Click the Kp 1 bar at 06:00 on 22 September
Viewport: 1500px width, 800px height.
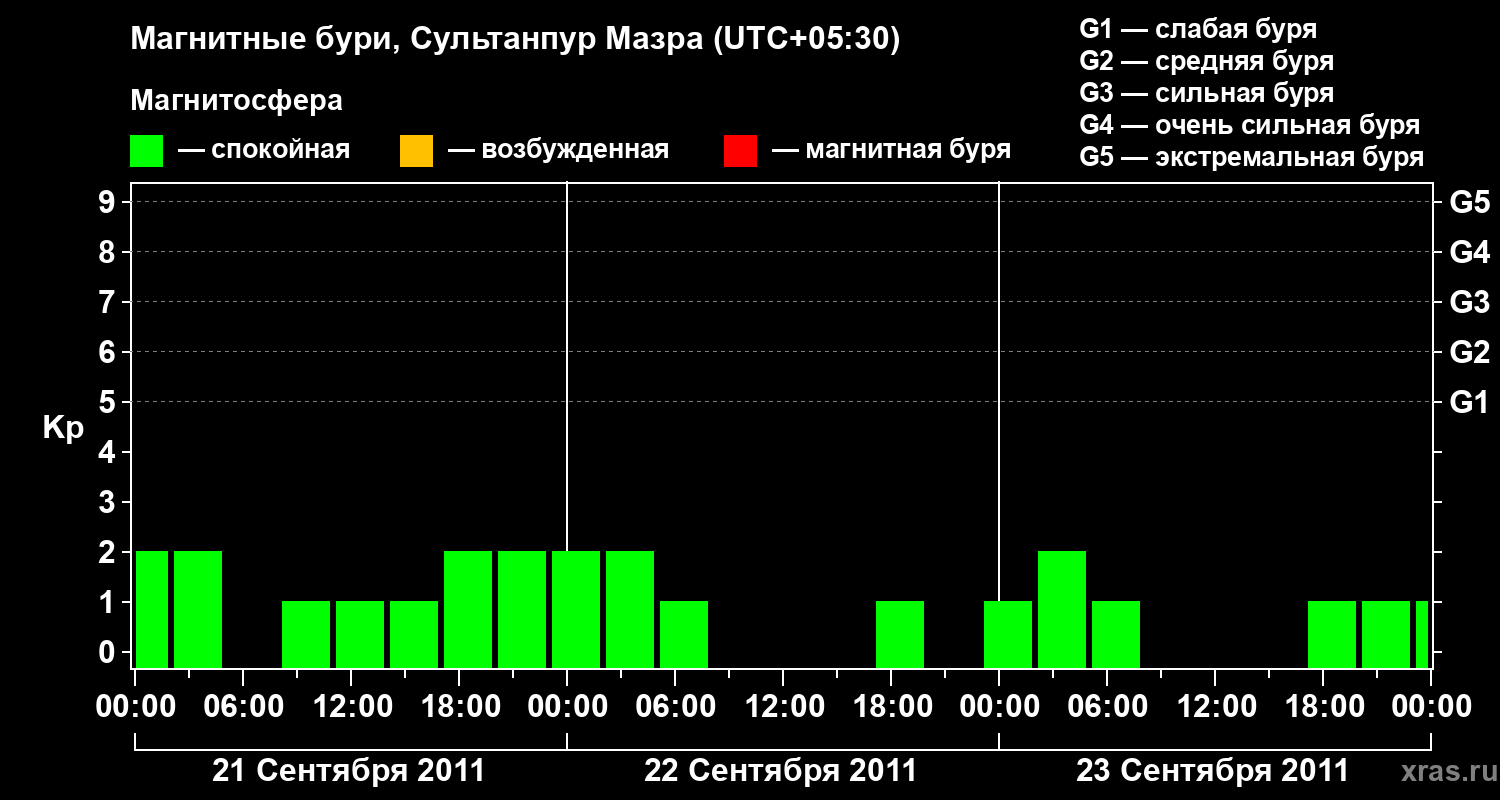tap(684, 634)
